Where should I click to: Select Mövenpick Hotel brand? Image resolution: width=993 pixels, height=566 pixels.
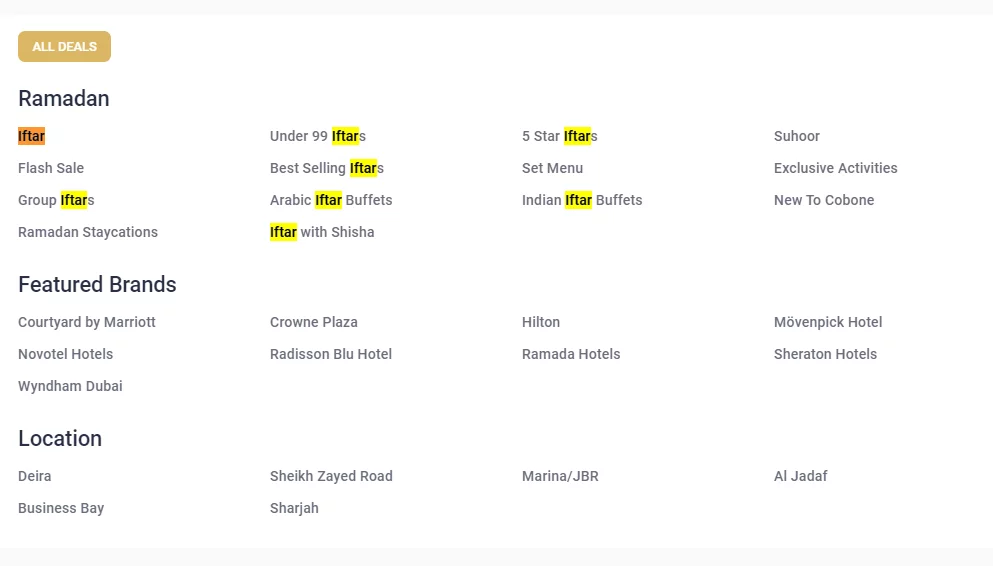tap(828, 322)
